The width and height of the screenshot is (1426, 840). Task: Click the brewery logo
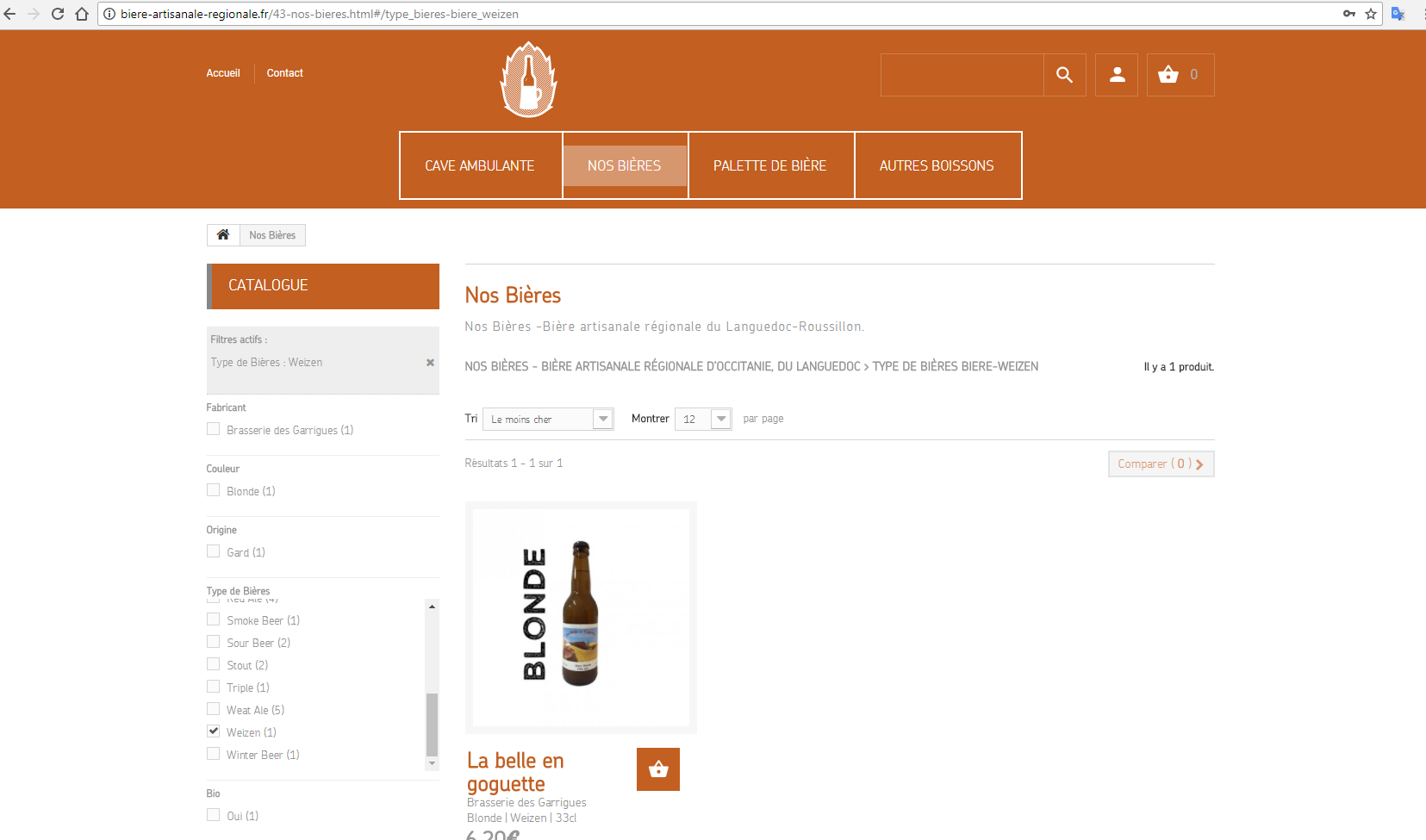point(529,79)
